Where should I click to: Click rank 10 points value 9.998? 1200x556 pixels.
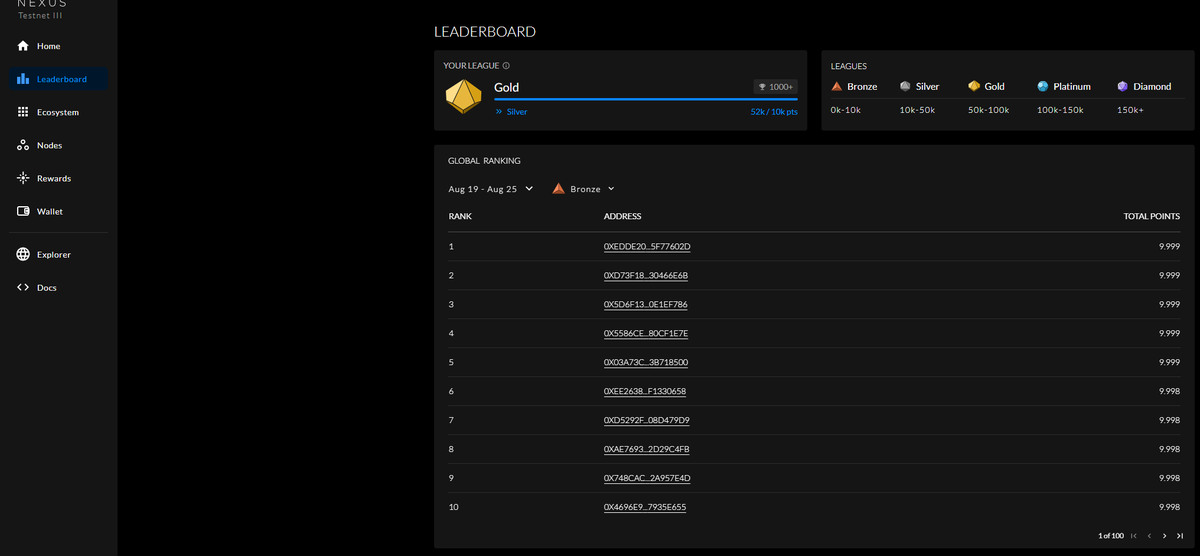[1169, 507]
